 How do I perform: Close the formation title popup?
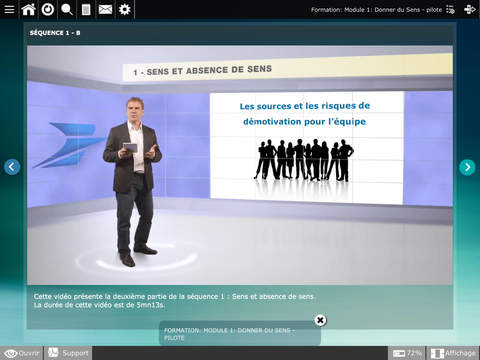pos(320,320)
